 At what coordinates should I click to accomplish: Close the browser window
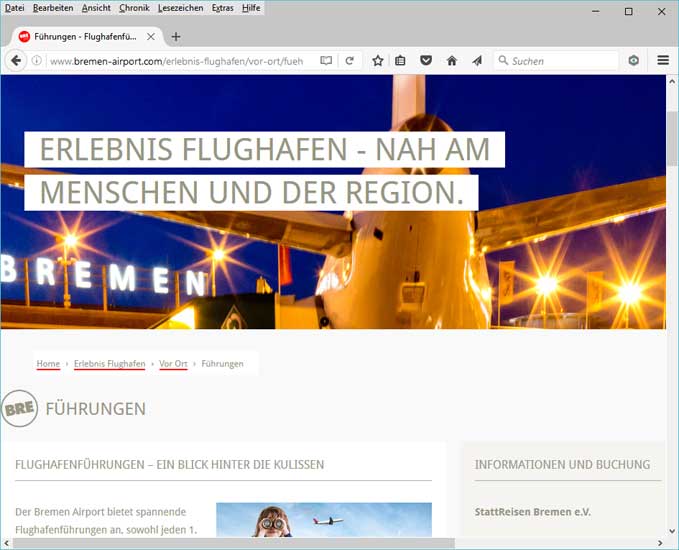point(662,11)
